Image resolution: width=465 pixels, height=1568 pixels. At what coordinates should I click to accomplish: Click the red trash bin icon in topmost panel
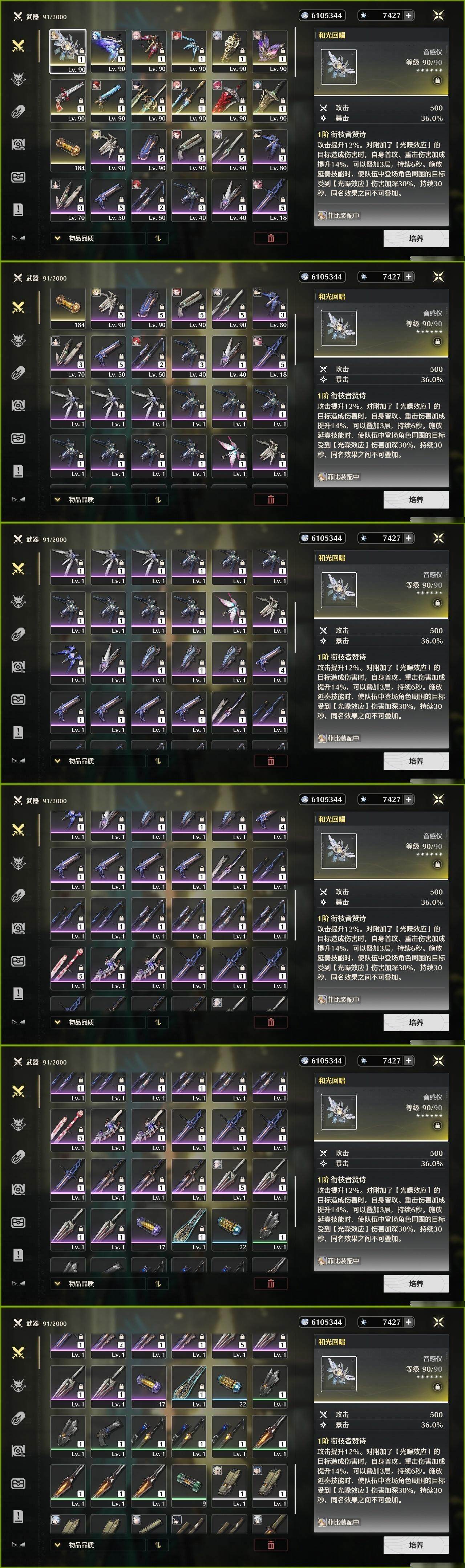point(271,238)
